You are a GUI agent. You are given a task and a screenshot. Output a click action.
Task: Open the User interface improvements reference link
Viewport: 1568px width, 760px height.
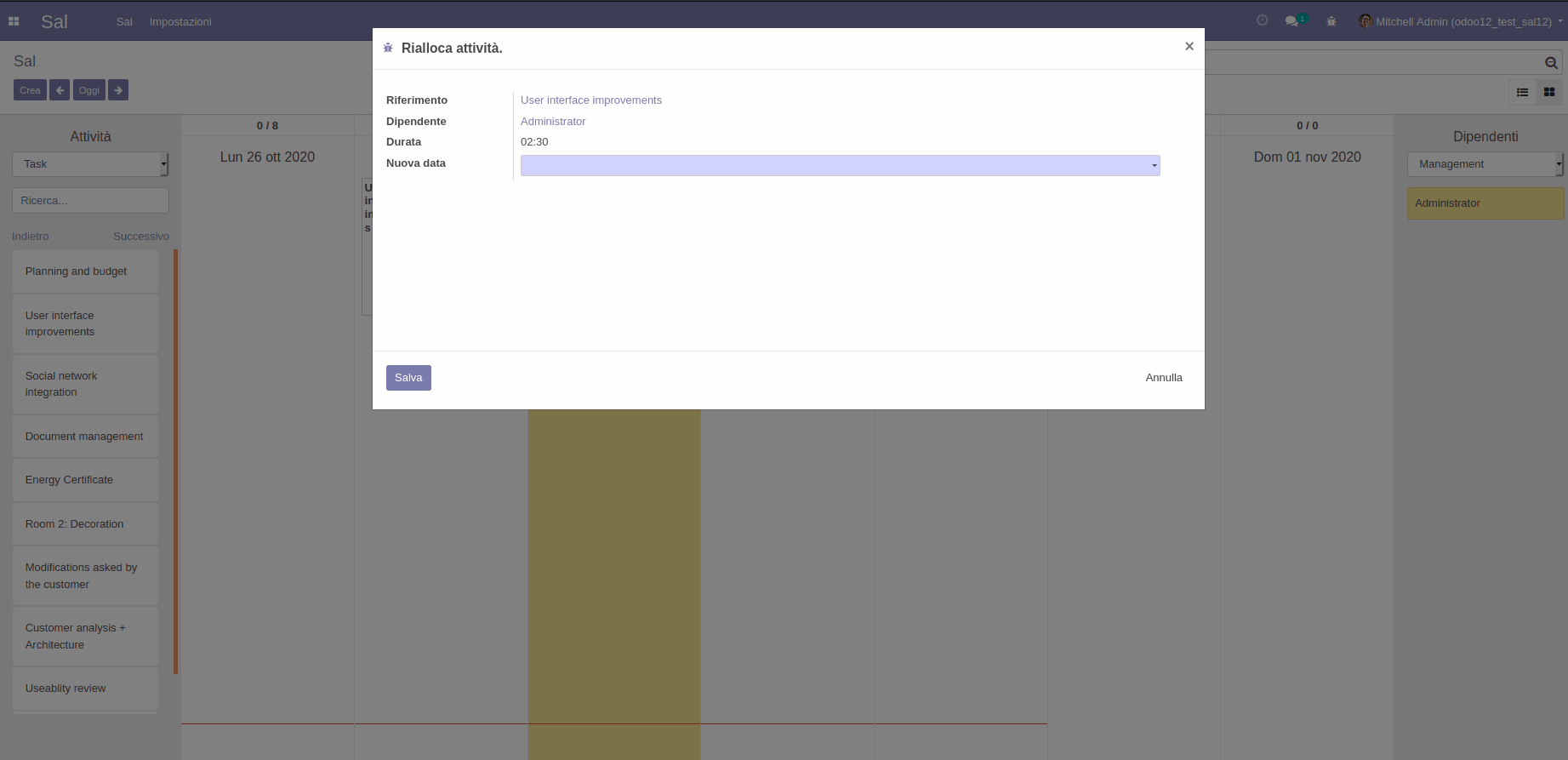point(590,100)
